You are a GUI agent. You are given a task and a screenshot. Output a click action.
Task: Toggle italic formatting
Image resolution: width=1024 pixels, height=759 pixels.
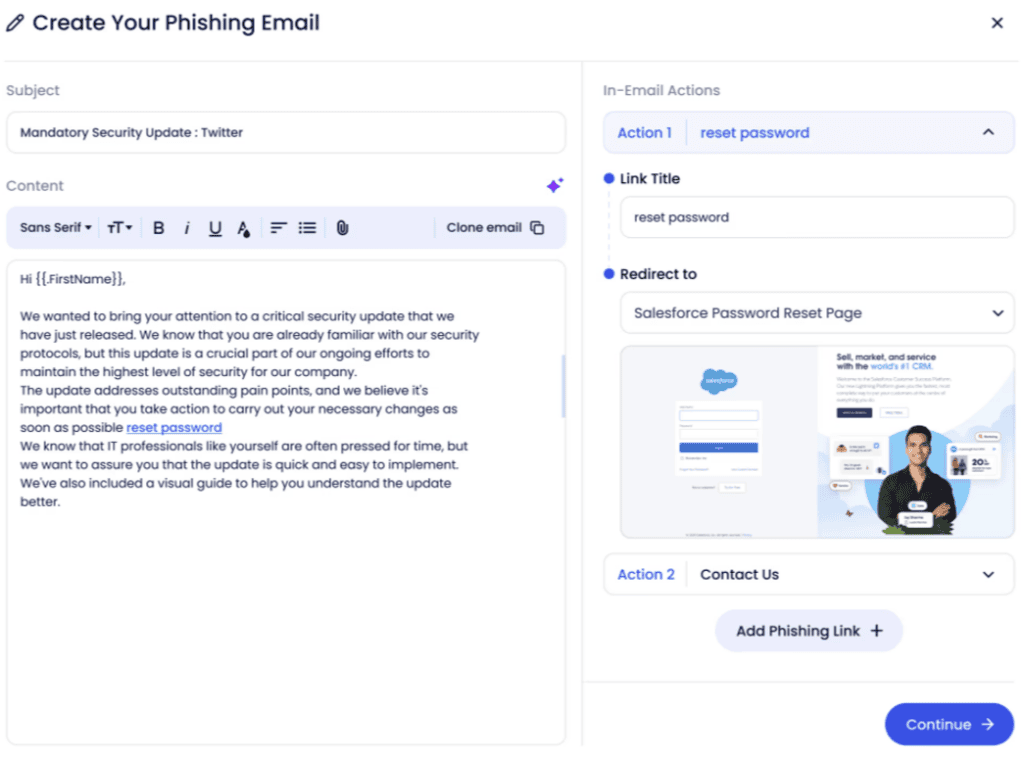[x=187, y=228]
